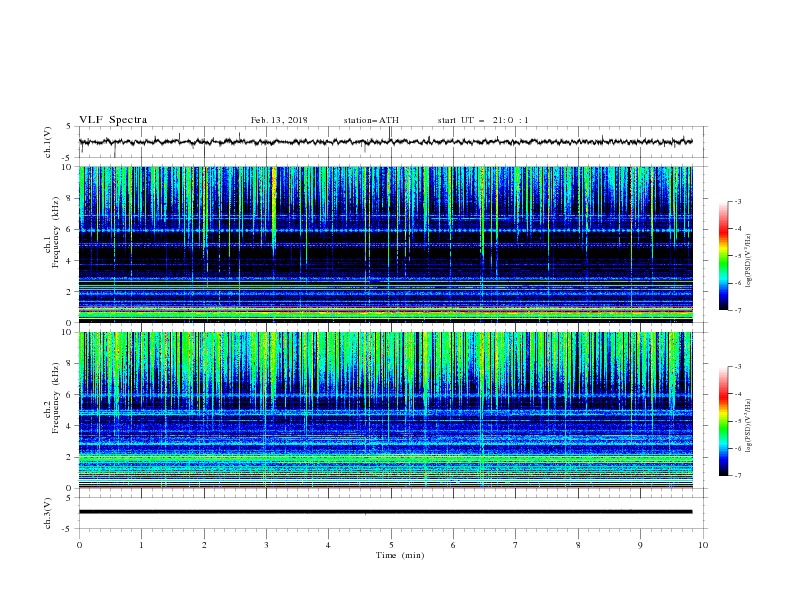792x612 pixels.
Task: Click the "ch.3(V)" axis label
Action: pyautogui.click(x=48, y=513)
